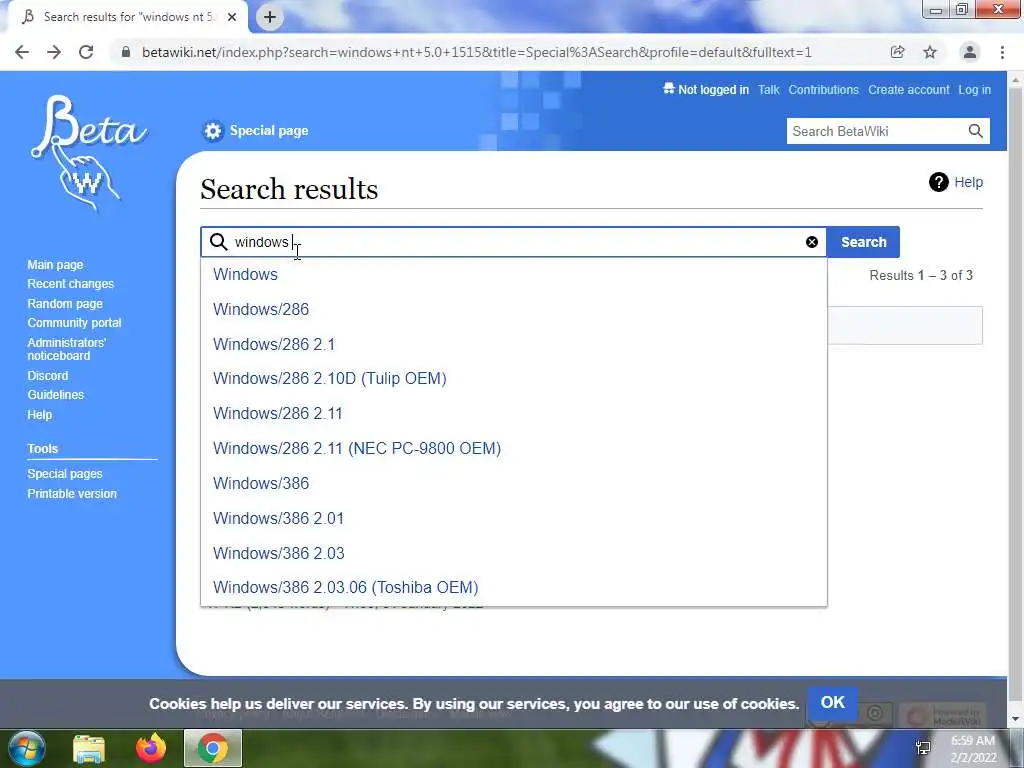Open Special pages under Tools

pyautogui.click(x=65, y=473)
